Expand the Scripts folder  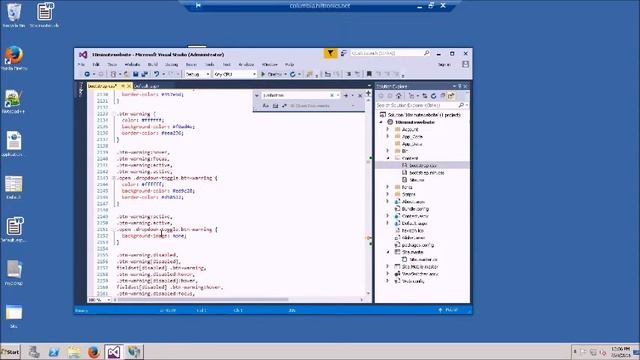(388, 194)
